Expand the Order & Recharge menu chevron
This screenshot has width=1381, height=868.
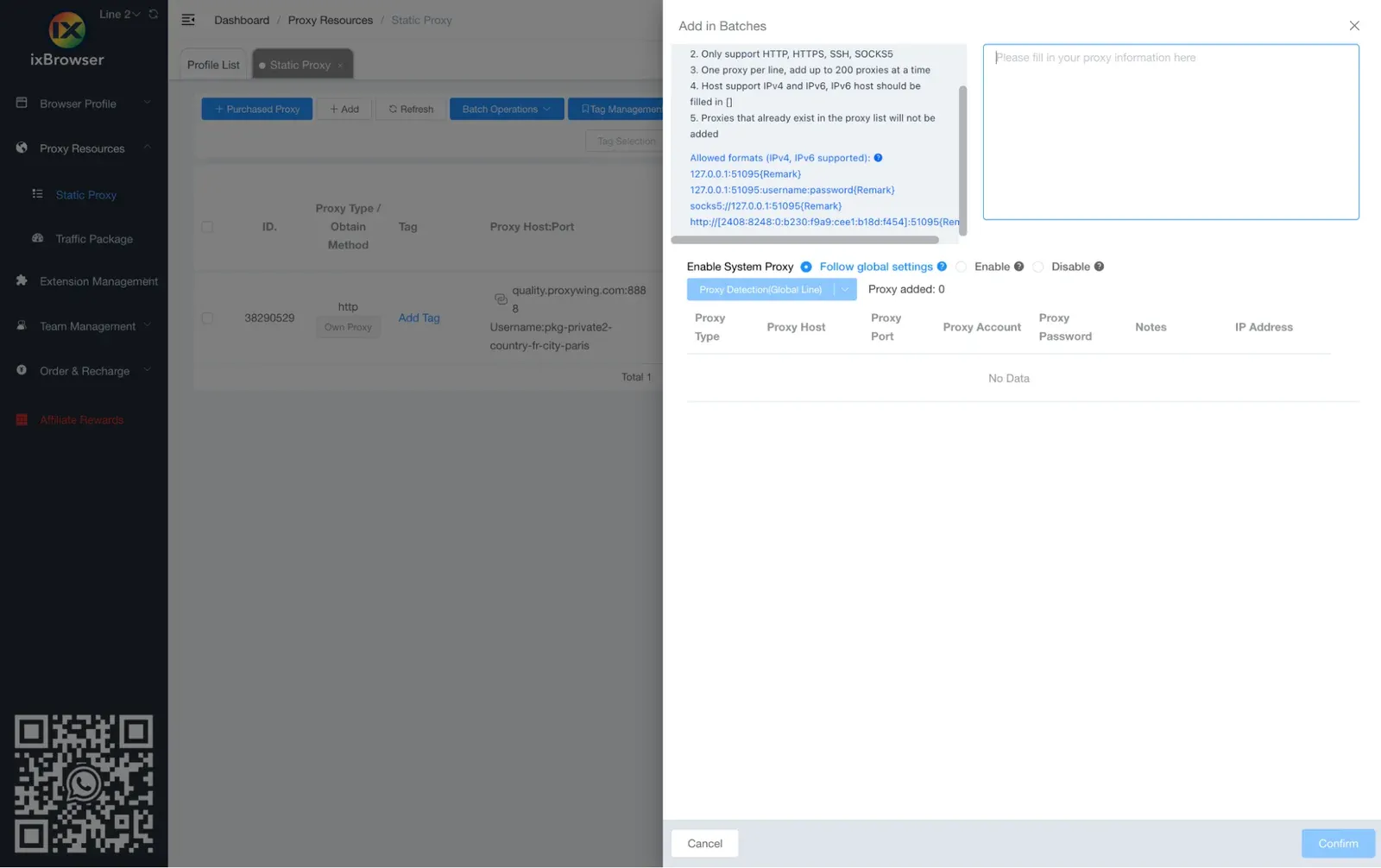click(147, 370)
